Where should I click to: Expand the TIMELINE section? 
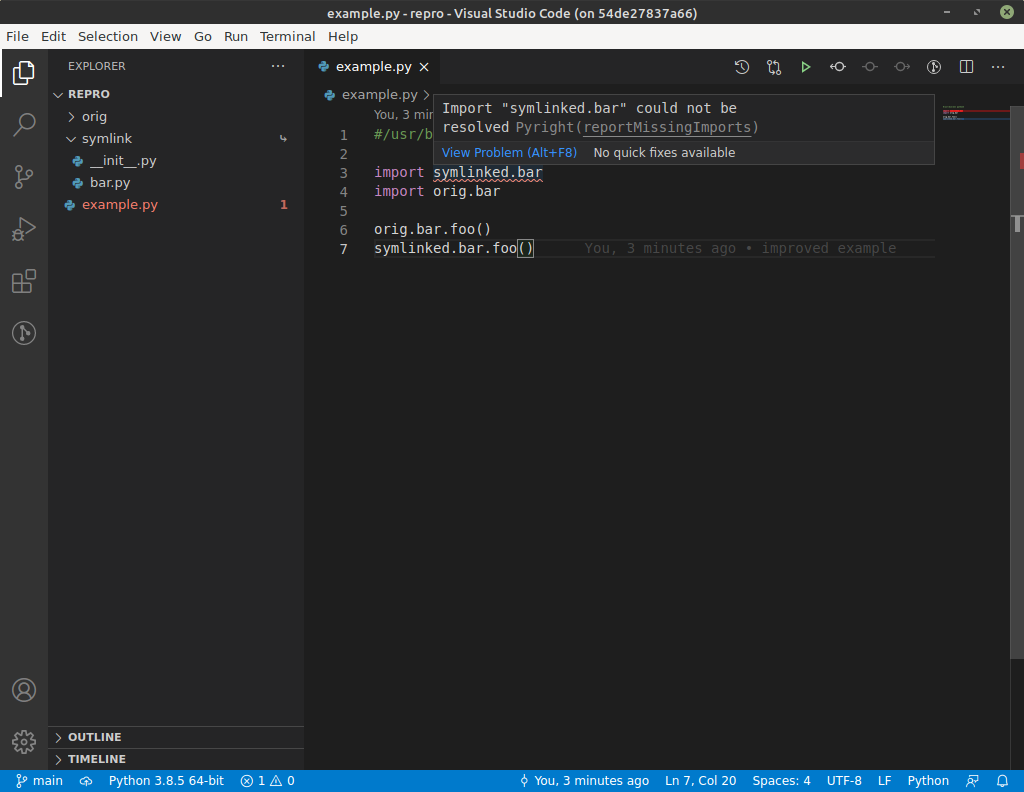[x=176, y=759]
